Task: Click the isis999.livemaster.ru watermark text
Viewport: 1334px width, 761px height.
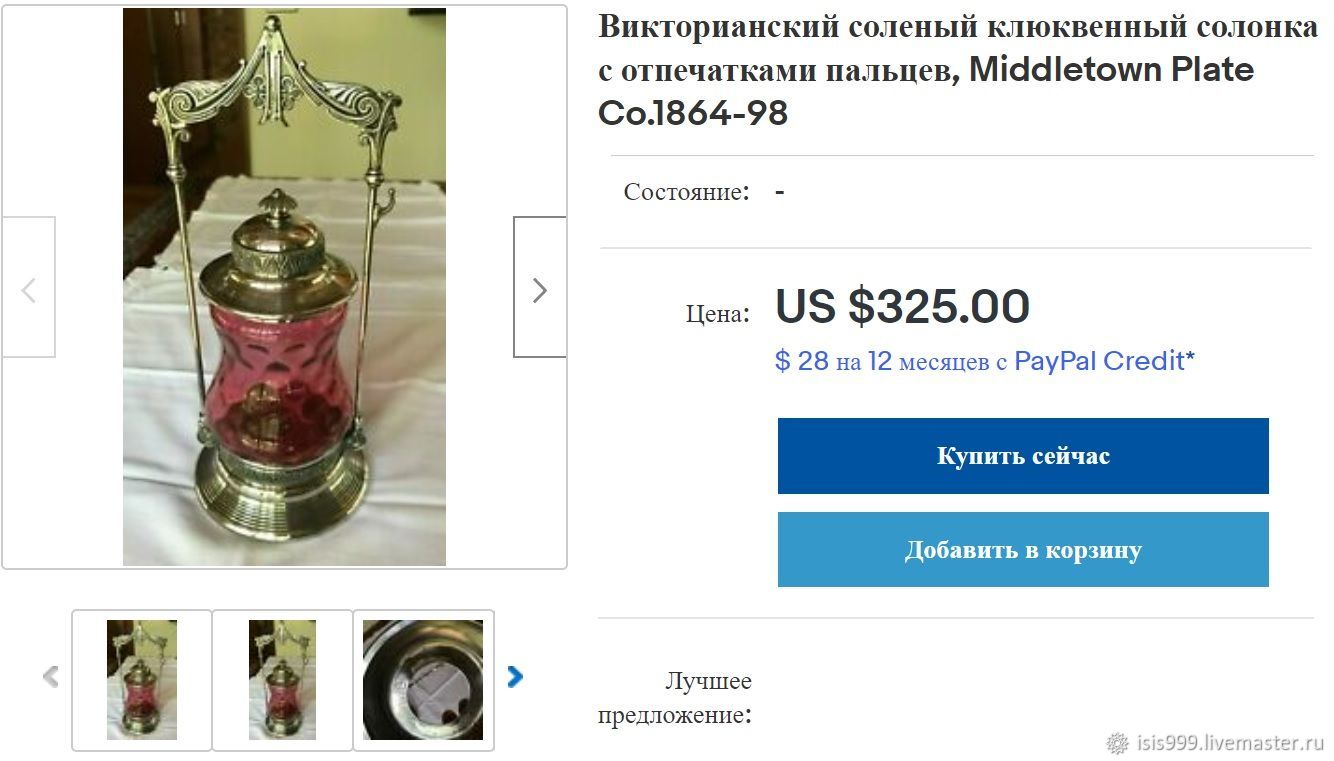Action: (x=1230, y=744)
